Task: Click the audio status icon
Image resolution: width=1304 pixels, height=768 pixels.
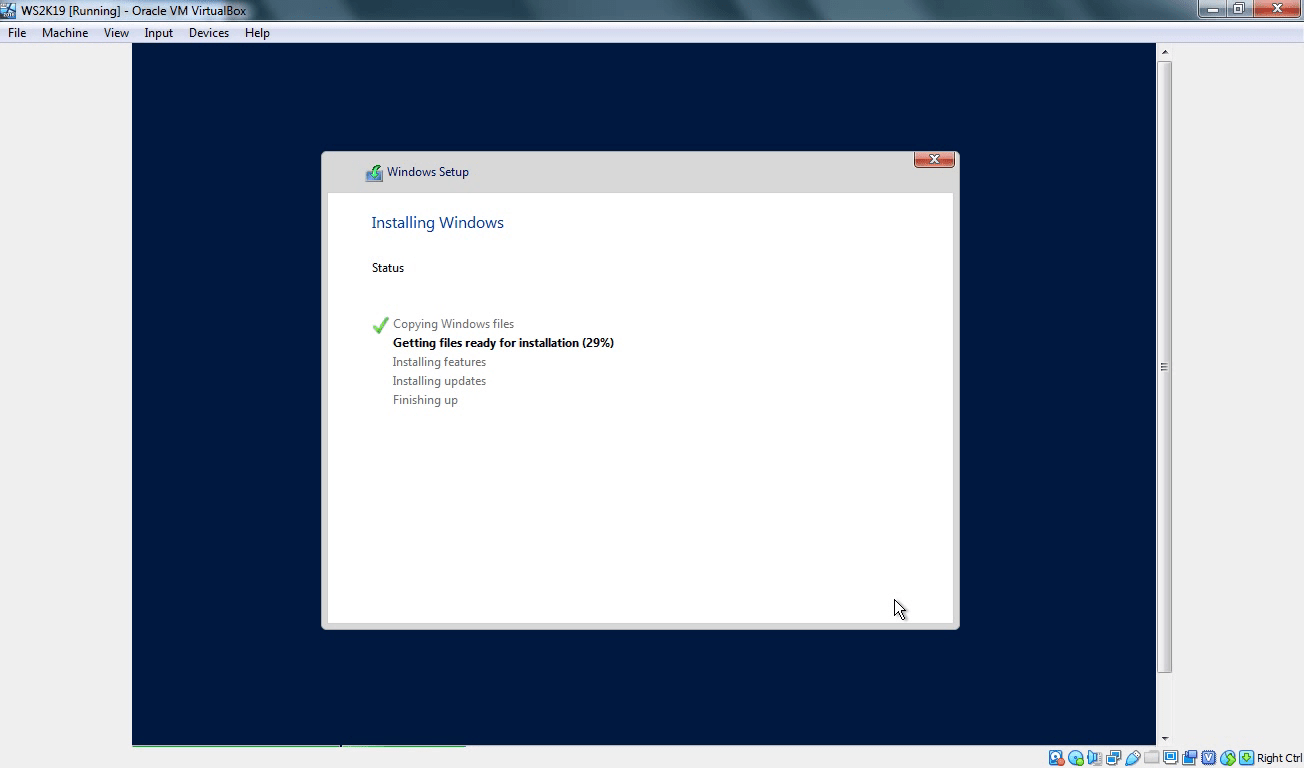Action: click(1095, 758)
